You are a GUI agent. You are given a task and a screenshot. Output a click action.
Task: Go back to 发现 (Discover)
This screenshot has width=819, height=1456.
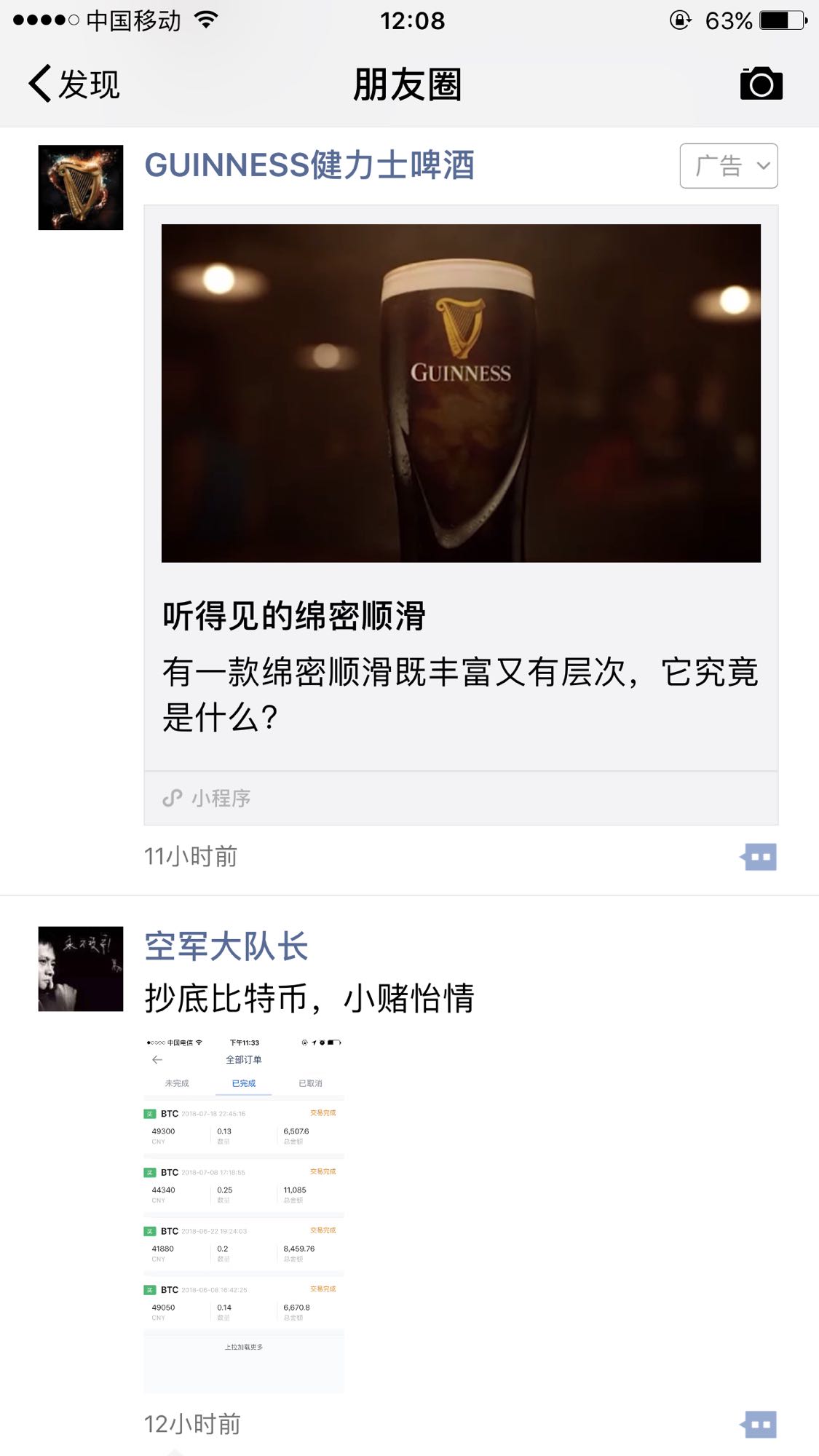point(74,84)
